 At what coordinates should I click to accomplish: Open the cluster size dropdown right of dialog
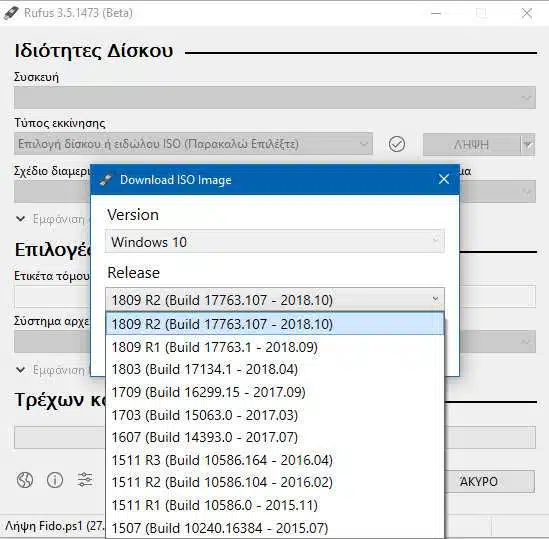click(x=497, y=341)
